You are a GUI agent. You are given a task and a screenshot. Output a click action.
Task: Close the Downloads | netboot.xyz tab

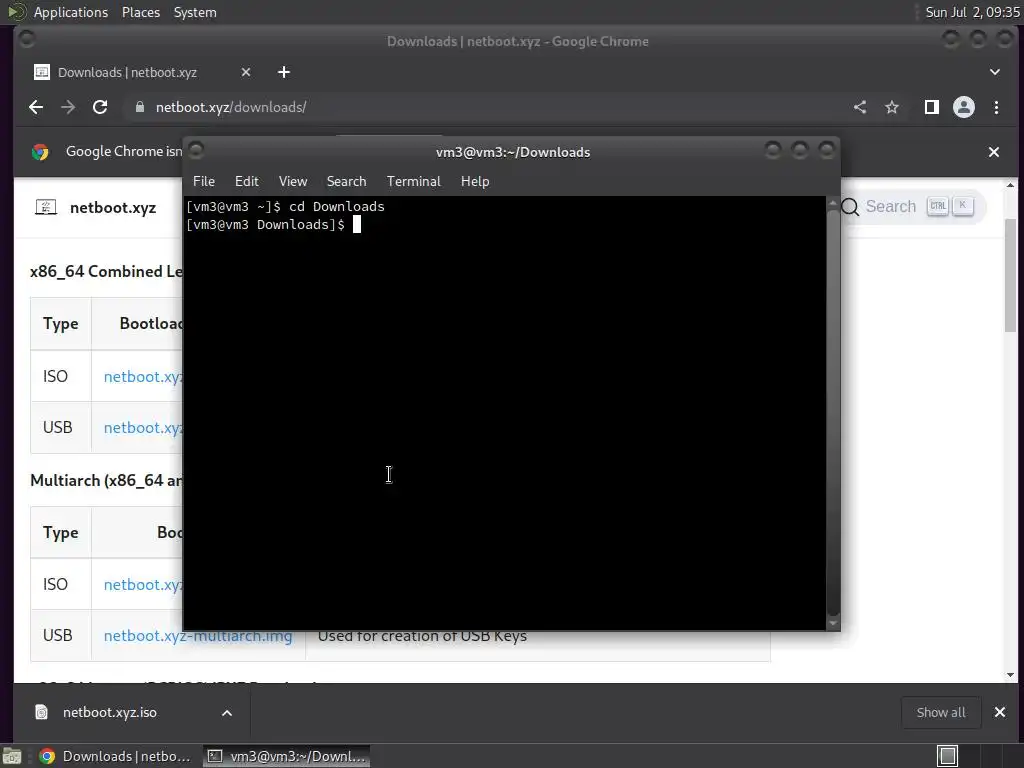[x=246, y=72]
